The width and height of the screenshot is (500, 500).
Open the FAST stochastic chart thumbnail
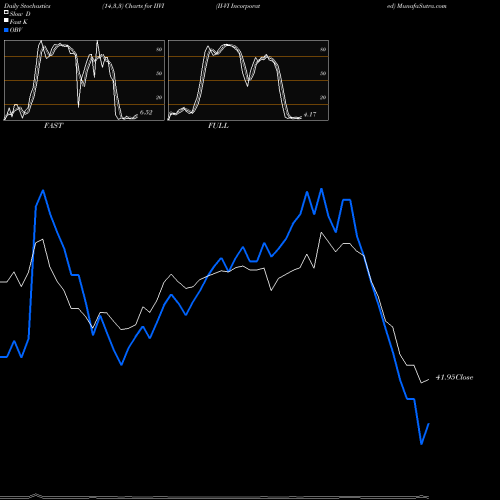(84, 80)
